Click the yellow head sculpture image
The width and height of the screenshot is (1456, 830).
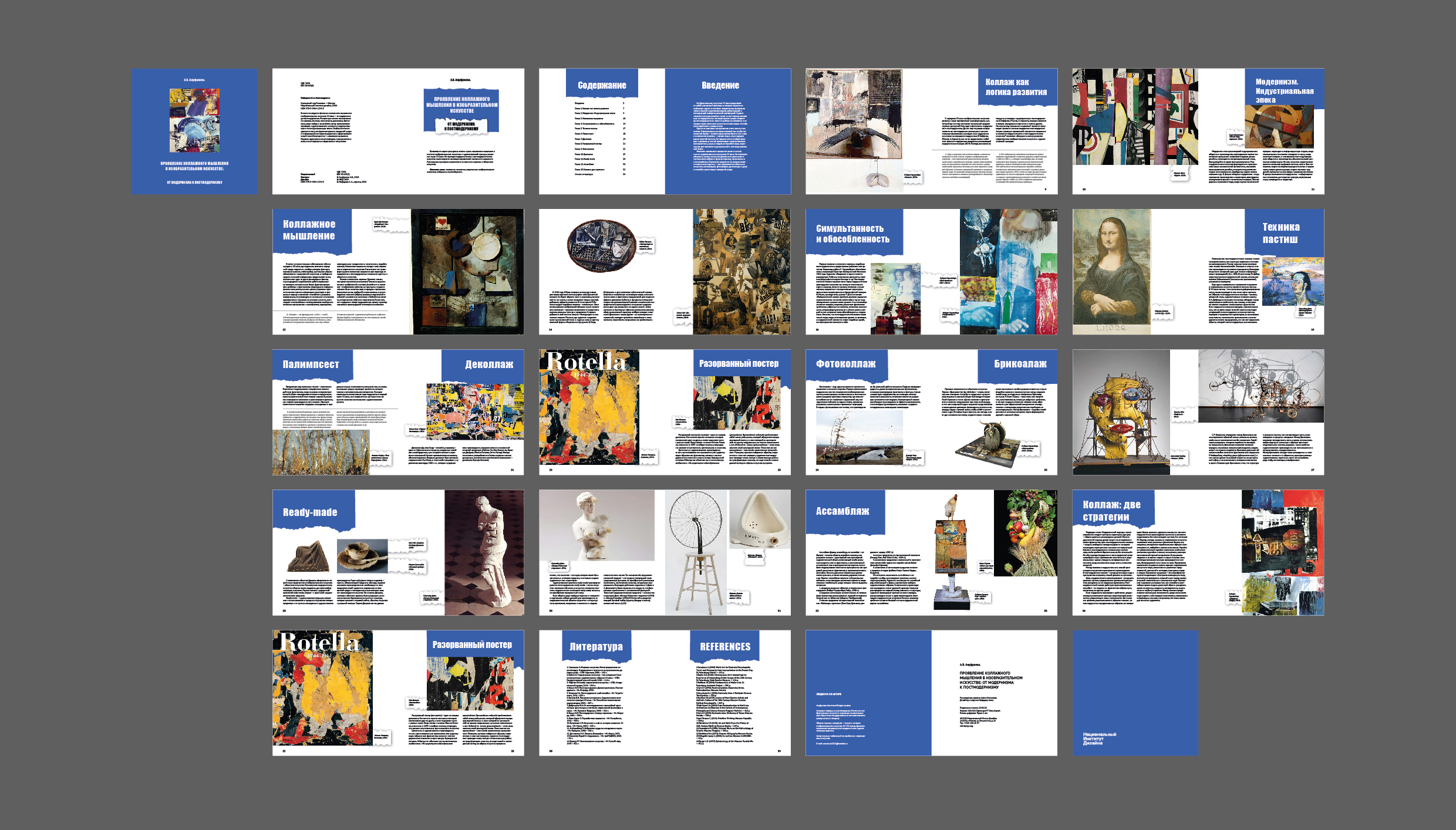(x=1121, y=412)
